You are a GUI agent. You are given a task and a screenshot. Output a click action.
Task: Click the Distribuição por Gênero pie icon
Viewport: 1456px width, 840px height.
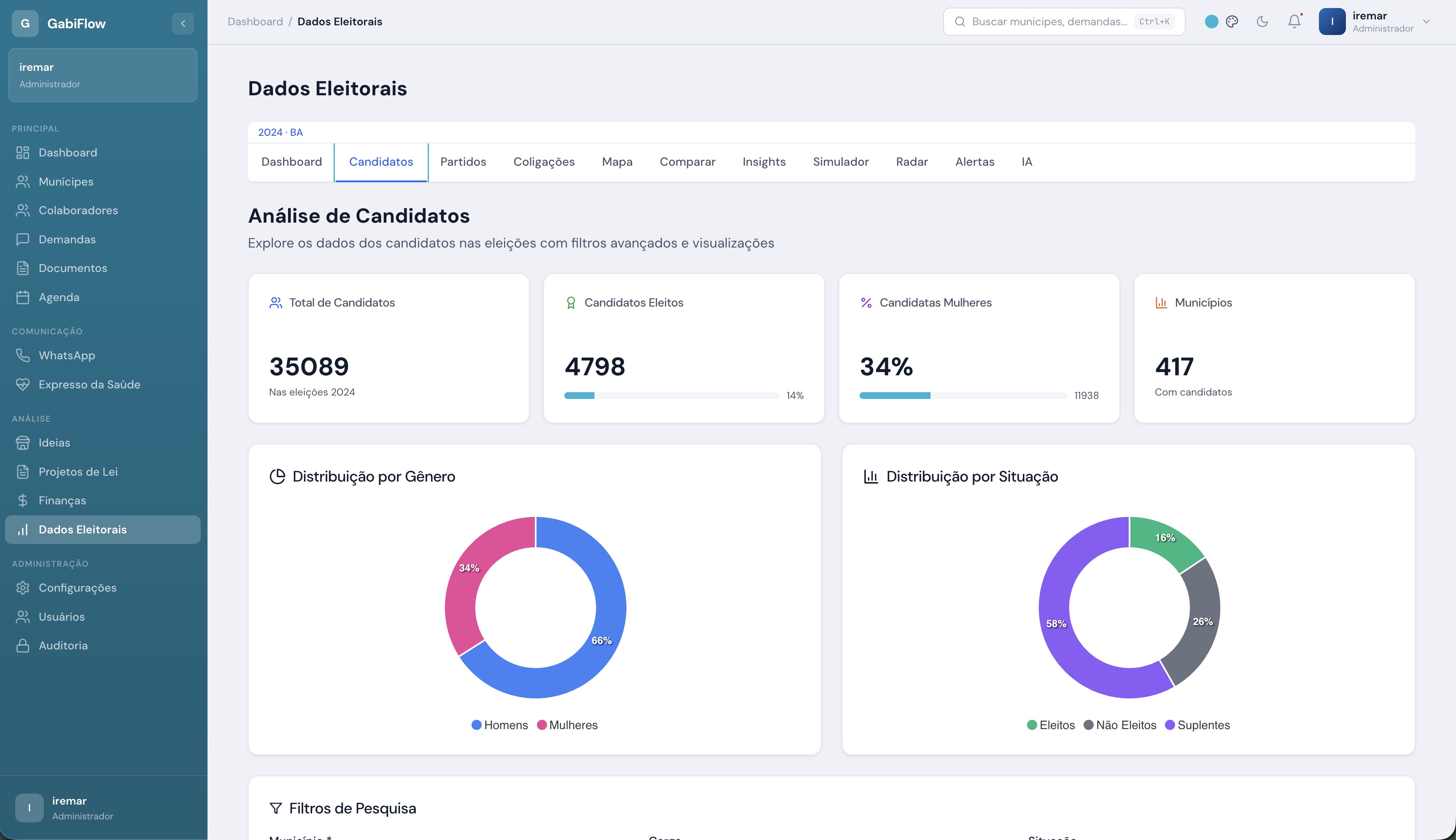click(278, 477)
